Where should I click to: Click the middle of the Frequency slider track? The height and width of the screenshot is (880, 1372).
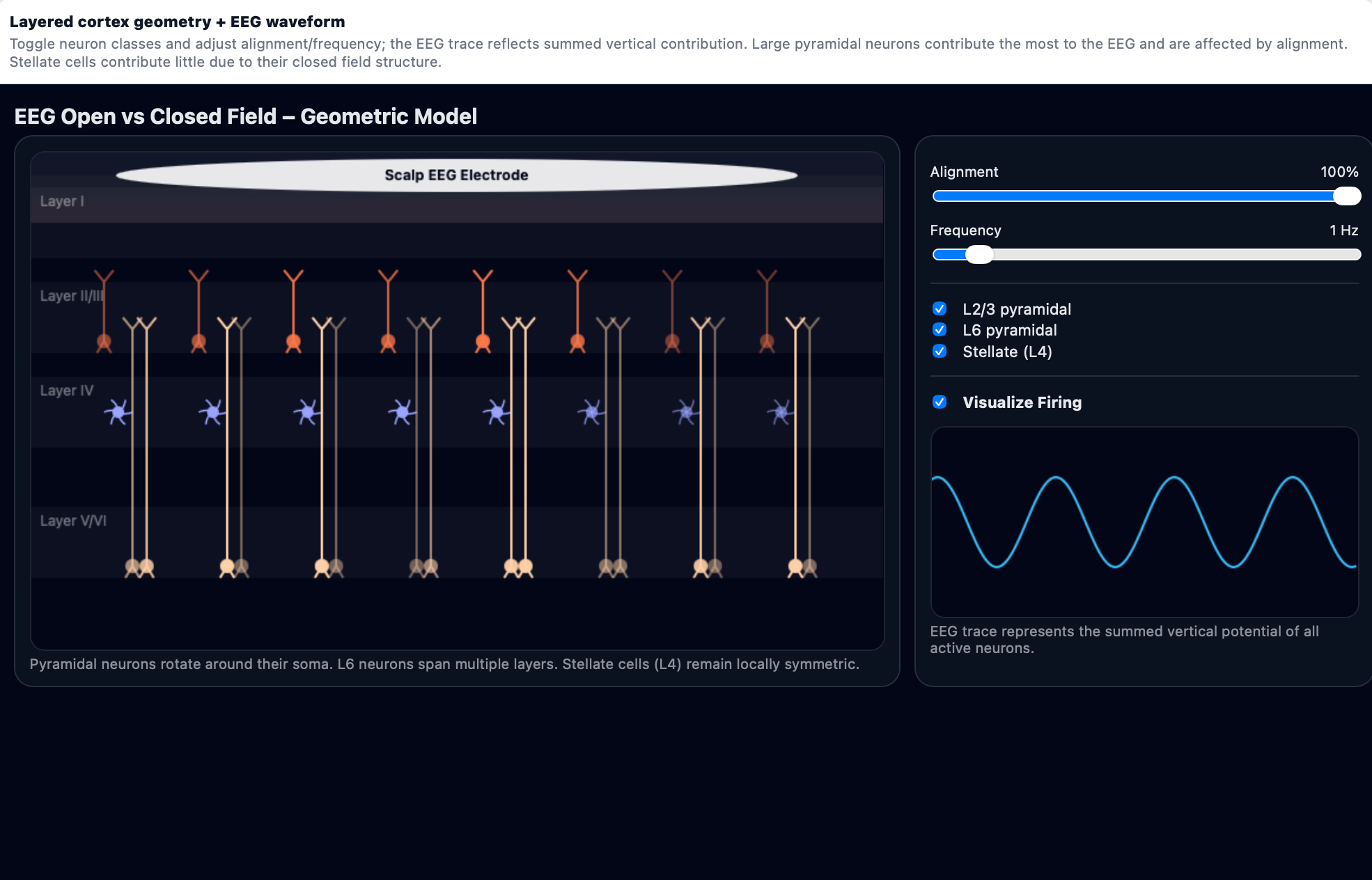pyautogui.click(x=1146, y=255)
